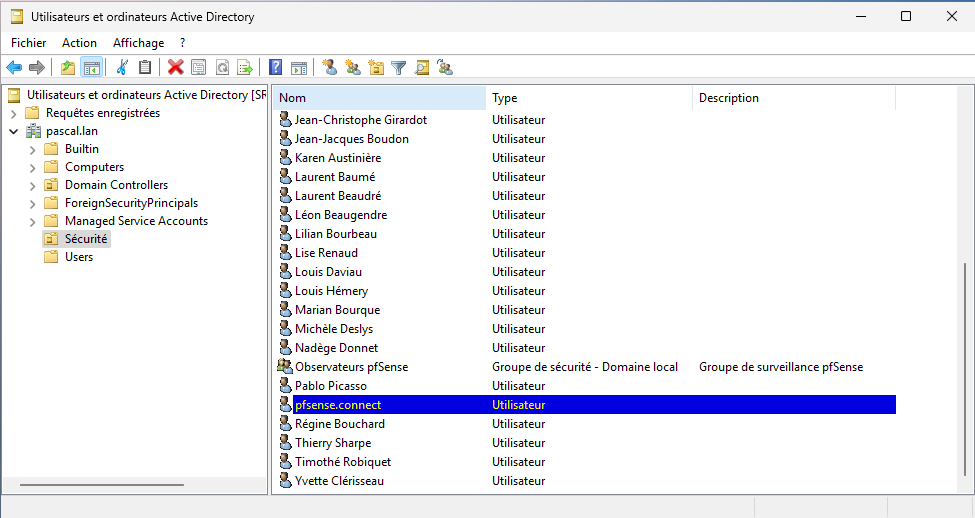
Task: Expand Requêtes enregistrées node
Action: (x=14, y=114)
